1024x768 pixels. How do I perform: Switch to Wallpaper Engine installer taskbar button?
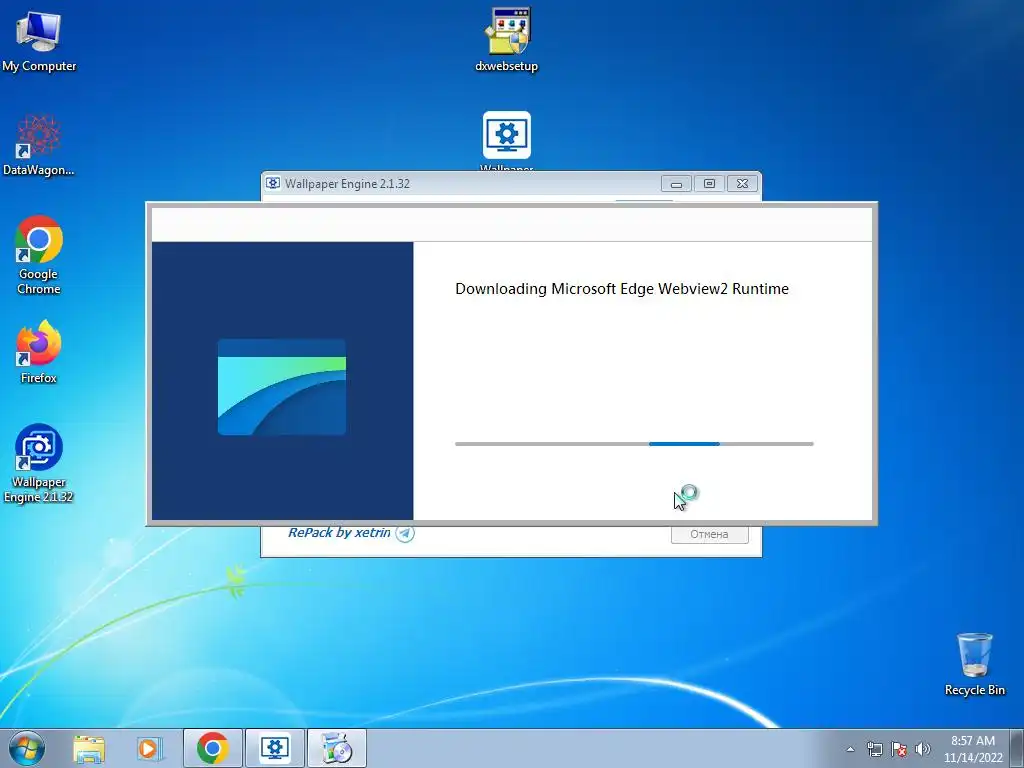(x=274, y=748)
